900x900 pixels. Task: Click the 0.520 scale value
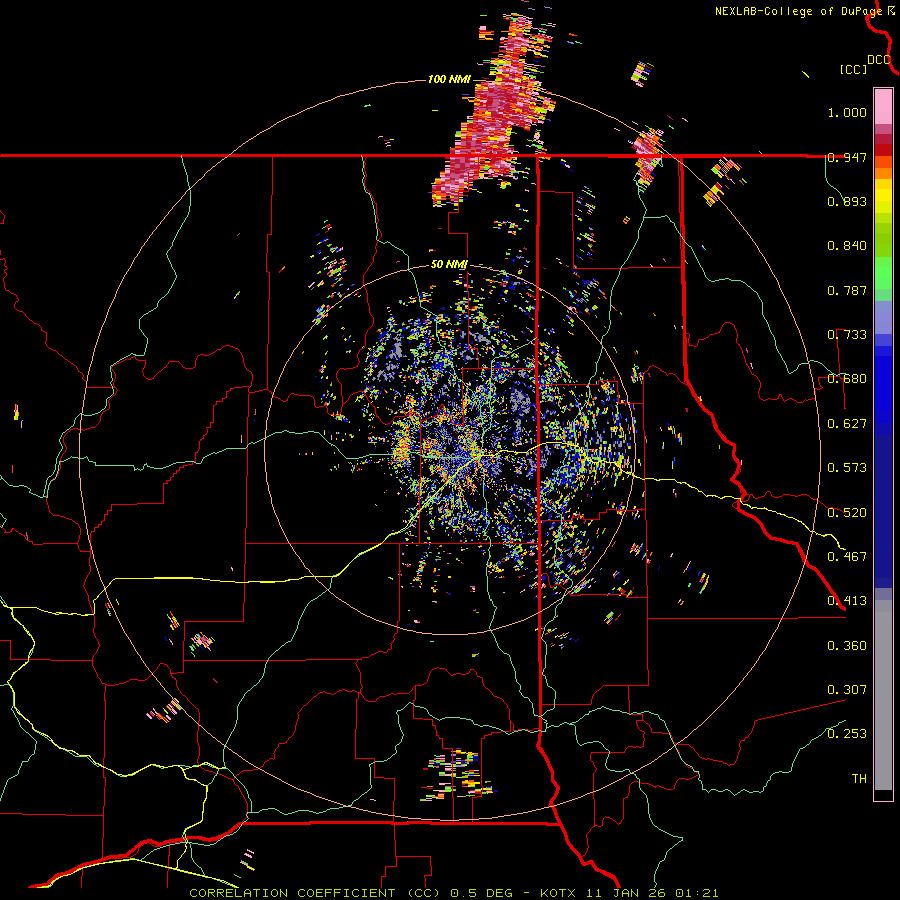coord(847,512)
